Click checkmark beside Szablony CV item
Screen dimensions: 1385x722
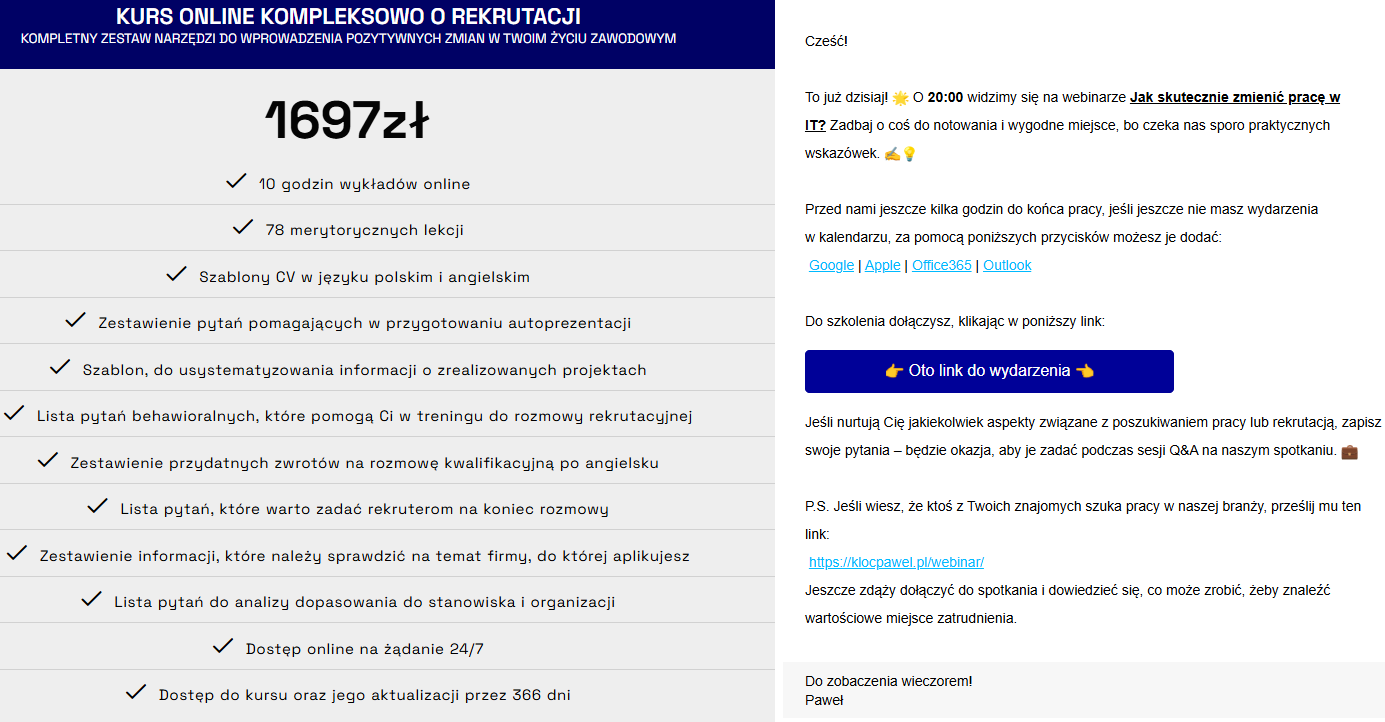click(177, 273)
